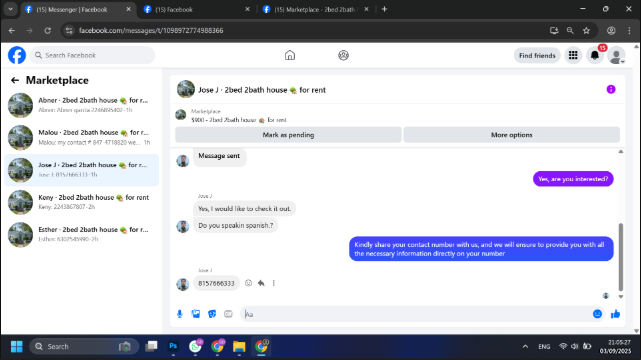Open Esther 2bed 2bath house conversation
Viewport: 641px width, 360px height.
(x=82, y=234)
